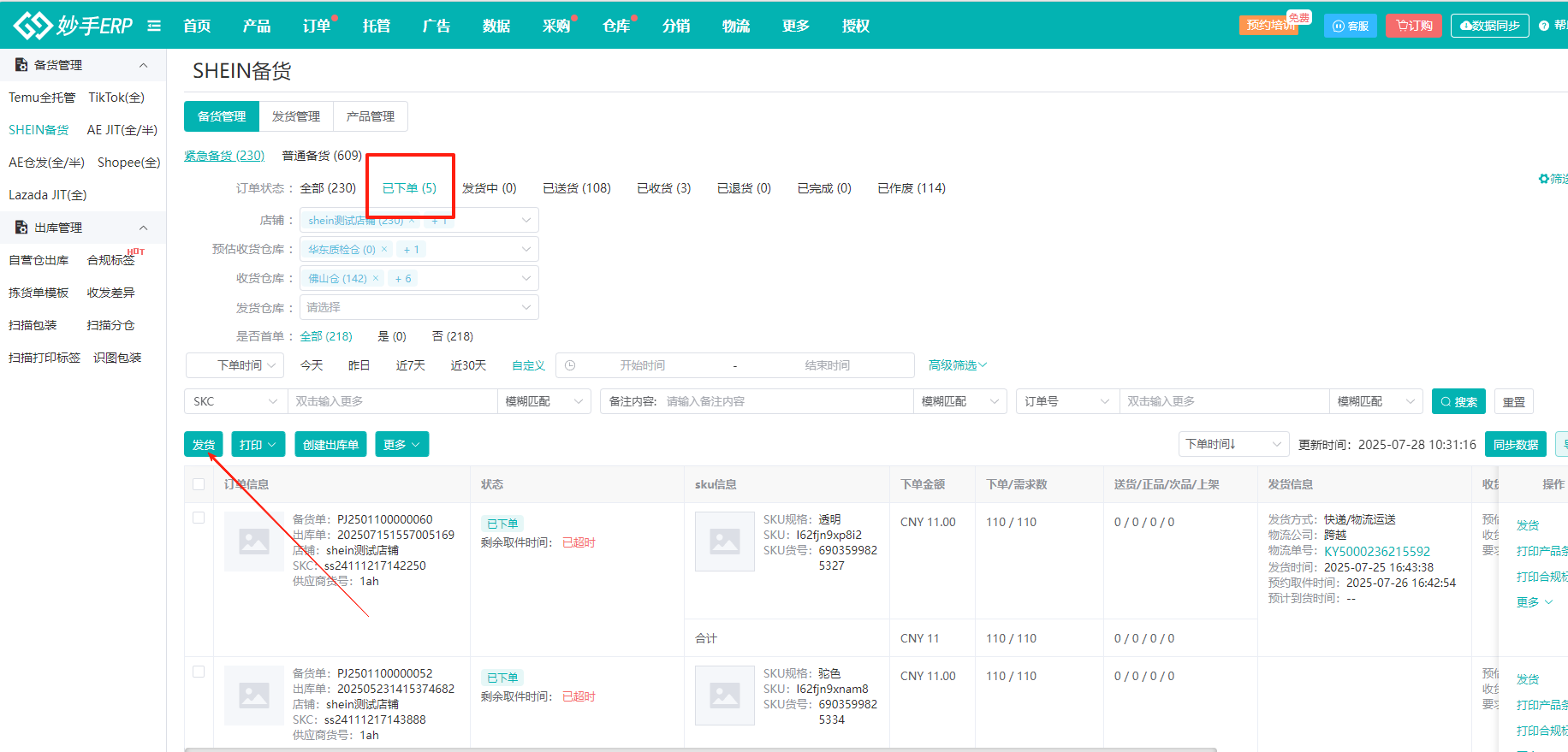1568x752 pixels.
Task: Click the 出库管理 clipboard icon in sidebar
Action: [x=21, y=227]
